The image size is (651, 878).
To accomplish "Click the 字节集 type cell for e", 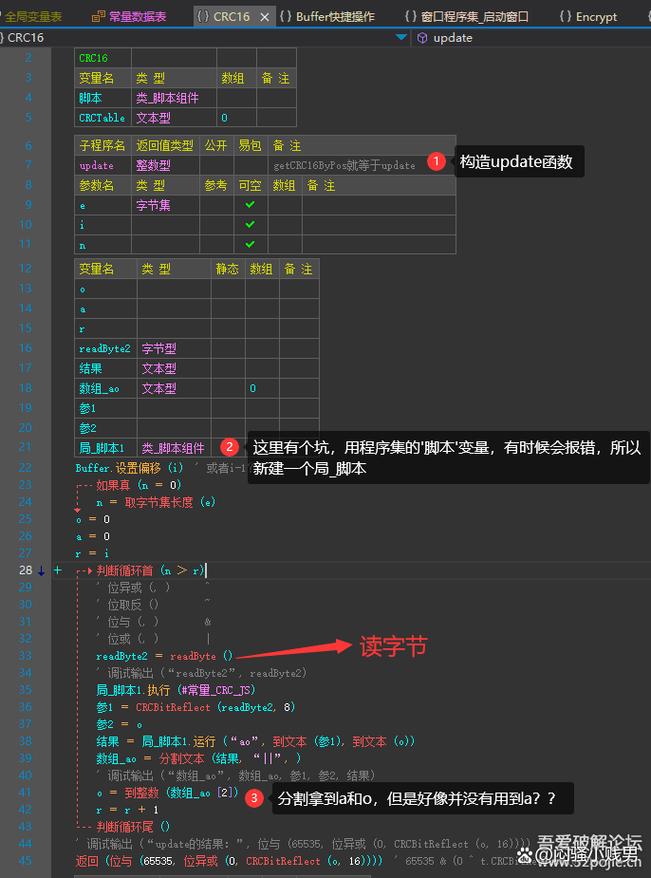I will click(165, 206).
